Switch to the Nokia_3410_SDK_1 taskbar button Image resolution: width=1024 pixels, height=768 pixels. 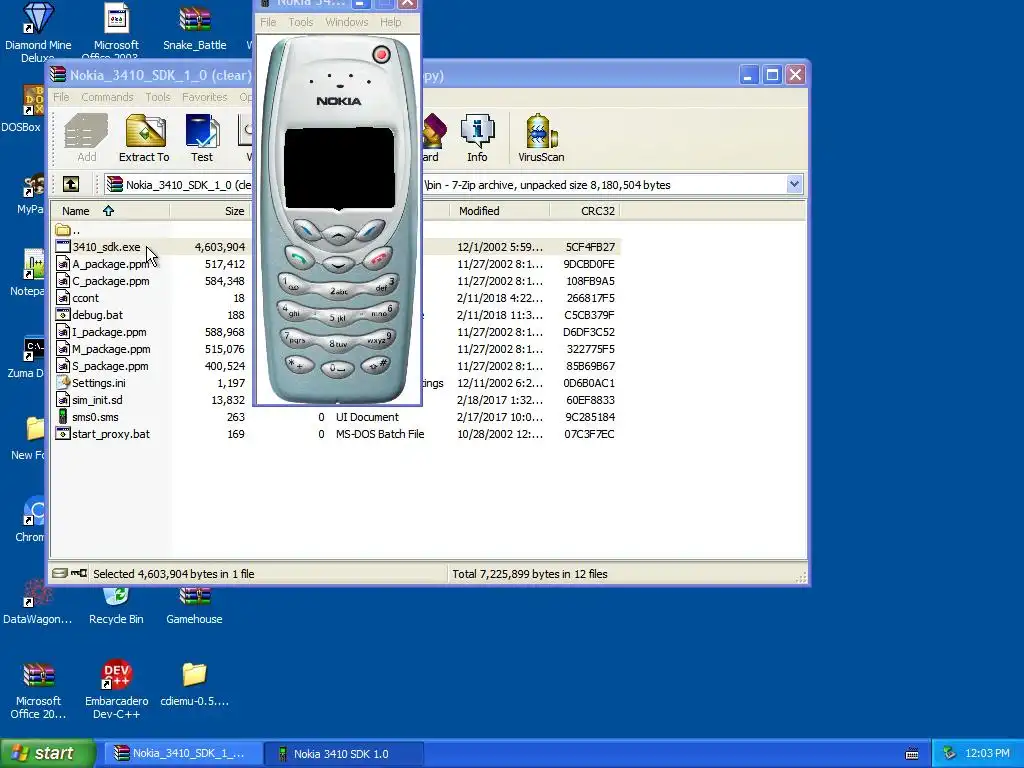click(x=182, y=754)
